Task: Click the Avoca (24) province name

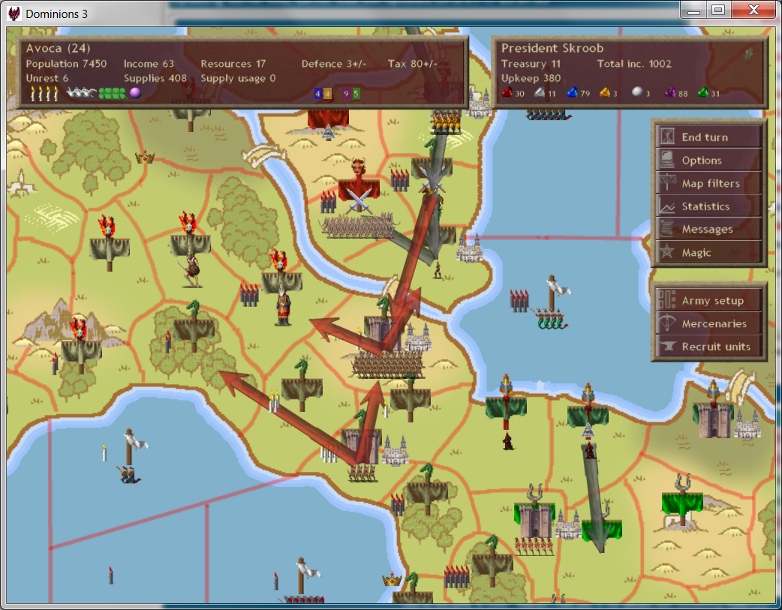Action: click(x=58, y=48)
